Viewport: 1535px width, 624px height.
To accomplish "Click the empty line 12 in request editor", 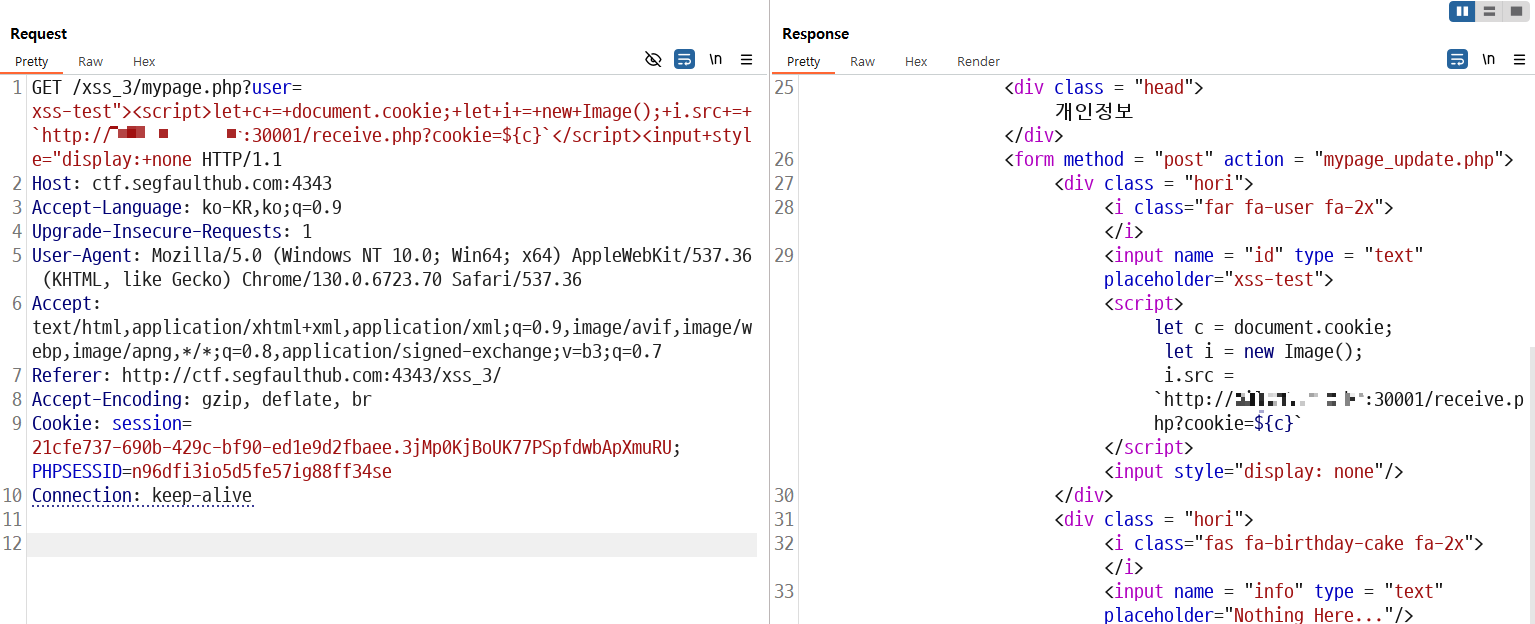I will [392, 544].
